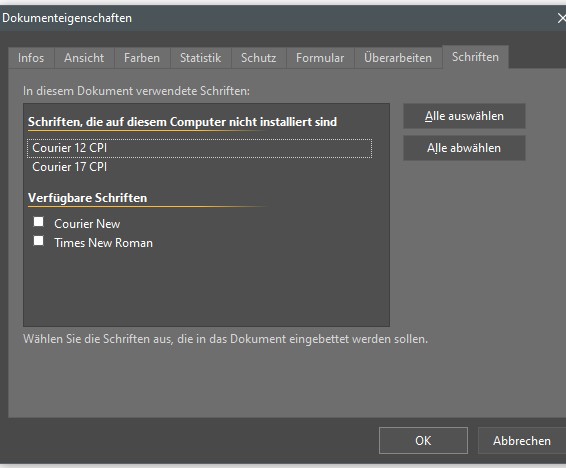Viewport: 566px width, 468px height.
Task: Click the Courier New font label
Action: click(x=87, y=224)
